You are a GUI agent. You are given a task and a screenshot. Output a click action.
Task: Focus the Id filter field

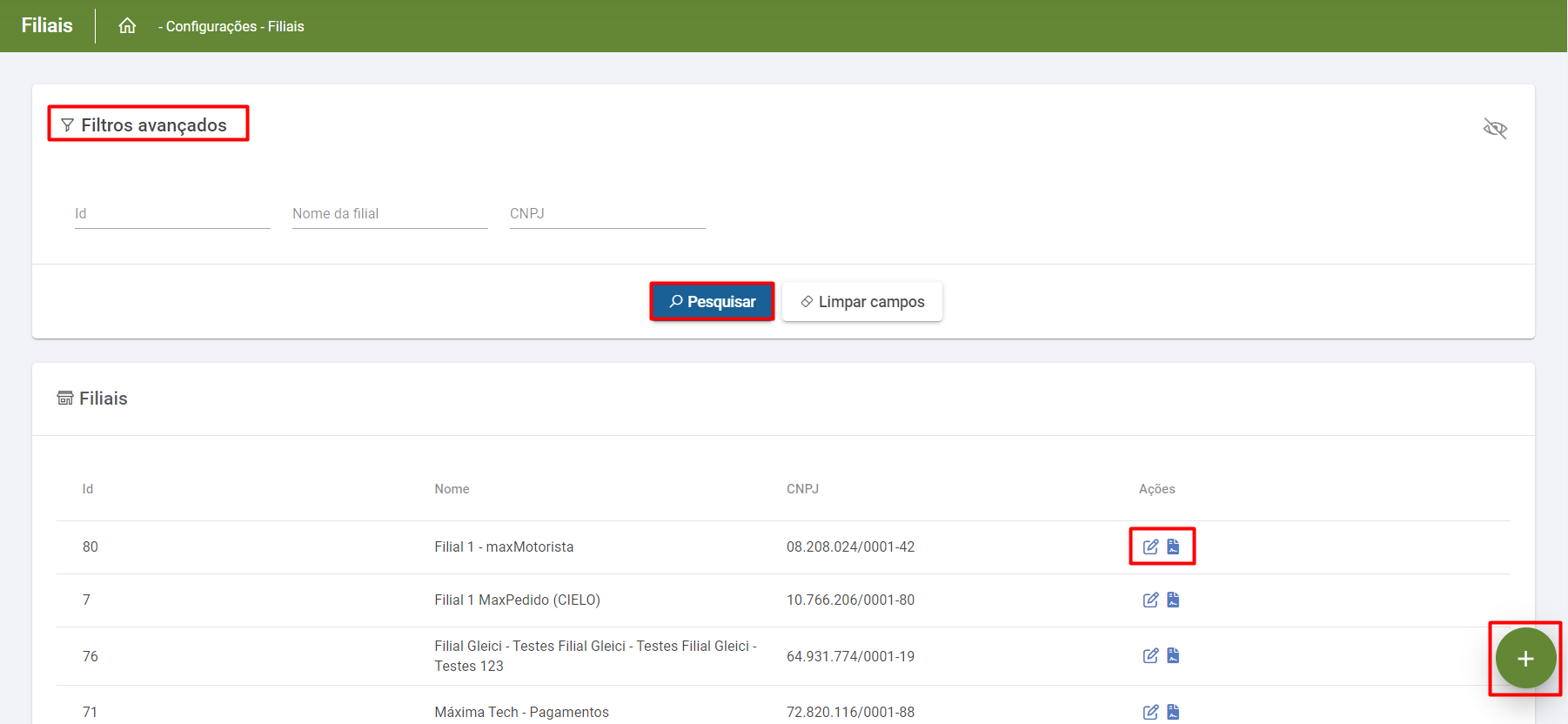(172, 214)
